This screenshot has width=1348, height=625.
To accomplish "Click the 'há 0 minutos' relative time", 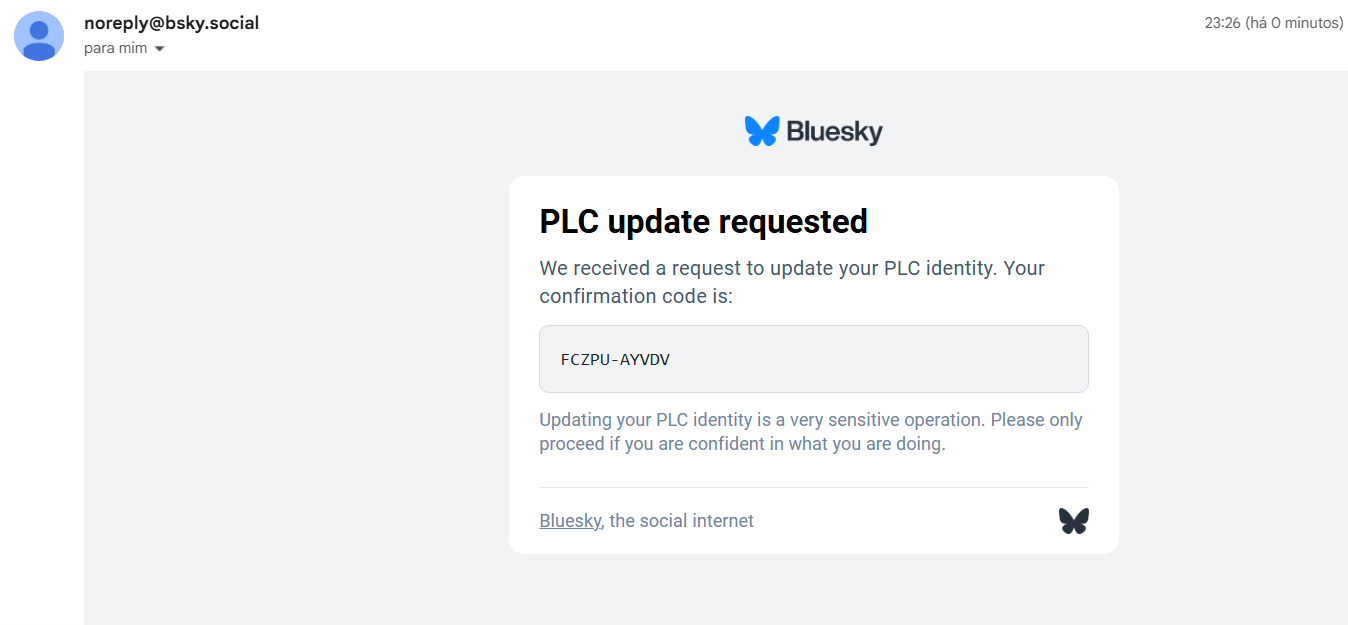I will click(x=1294, y=23).
